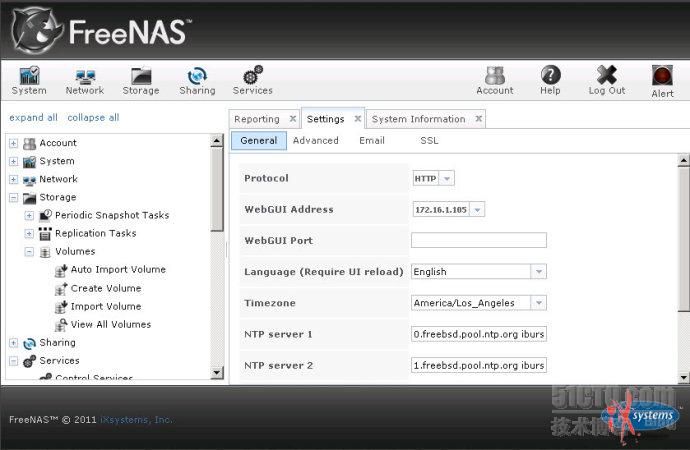Screen dimensions: 690x450
Task: Click the WebGUI Port input field
Action: click(479, 240)
